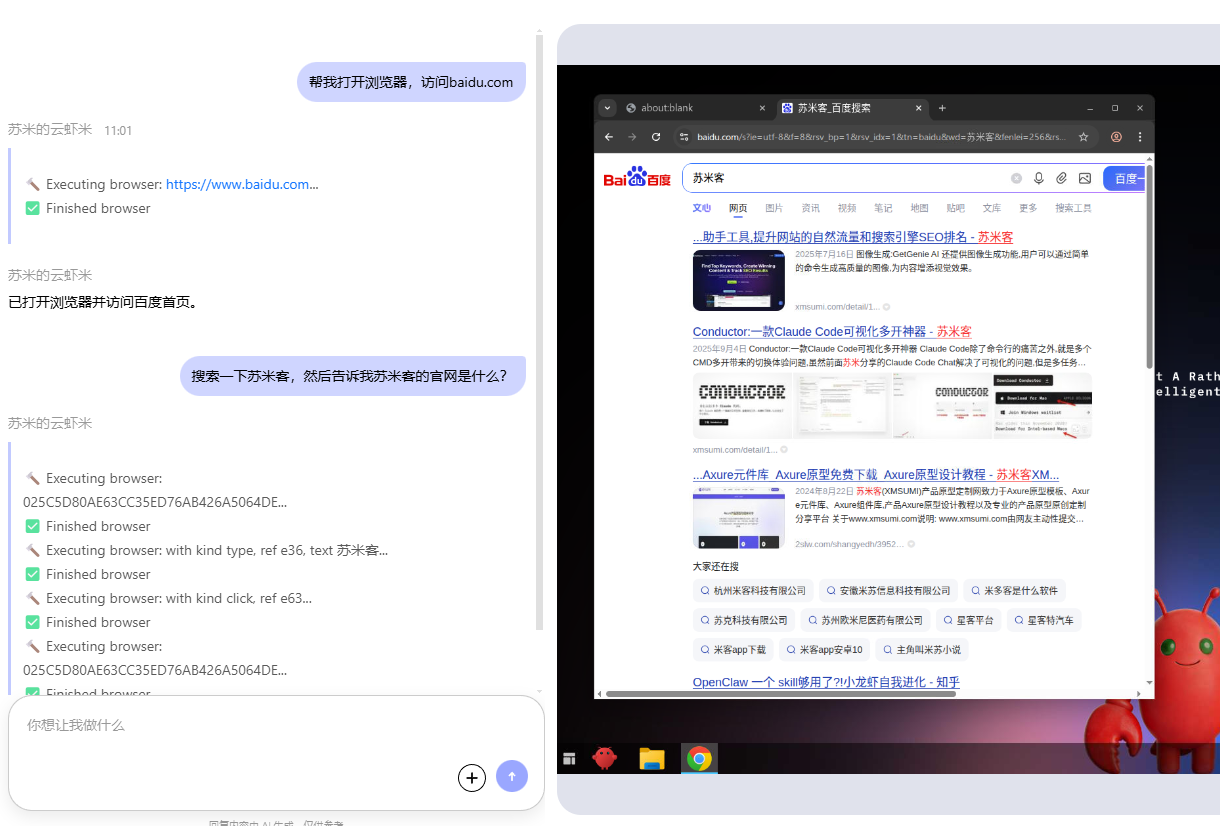Open the file explorer from the taskbar

click(652, 759)
